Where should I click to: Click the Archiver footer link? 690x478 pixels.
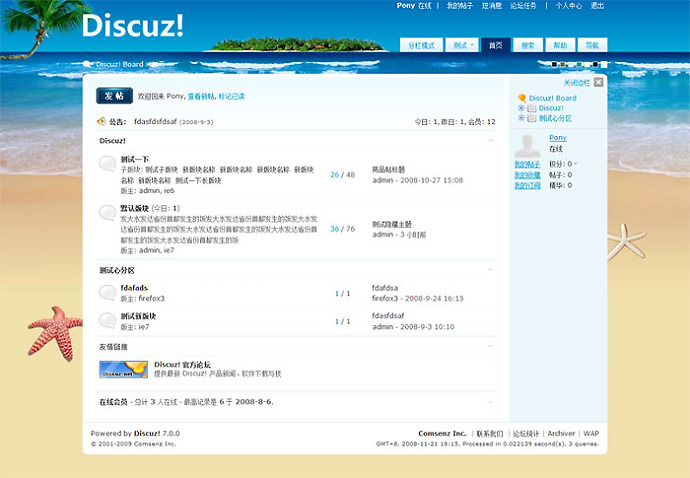(561, 434)
